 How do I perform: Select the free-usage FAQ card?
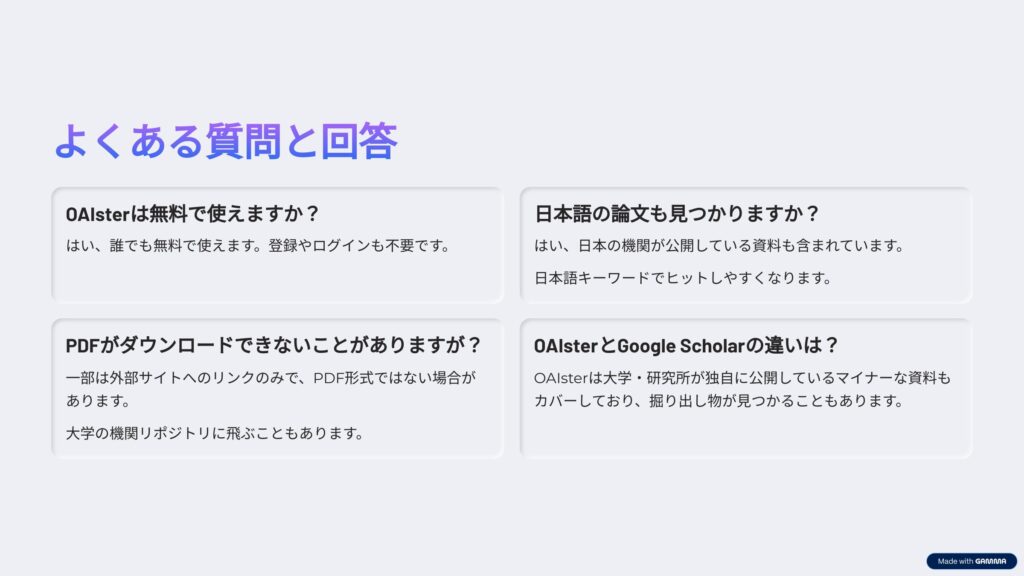(x=278, y=245)
